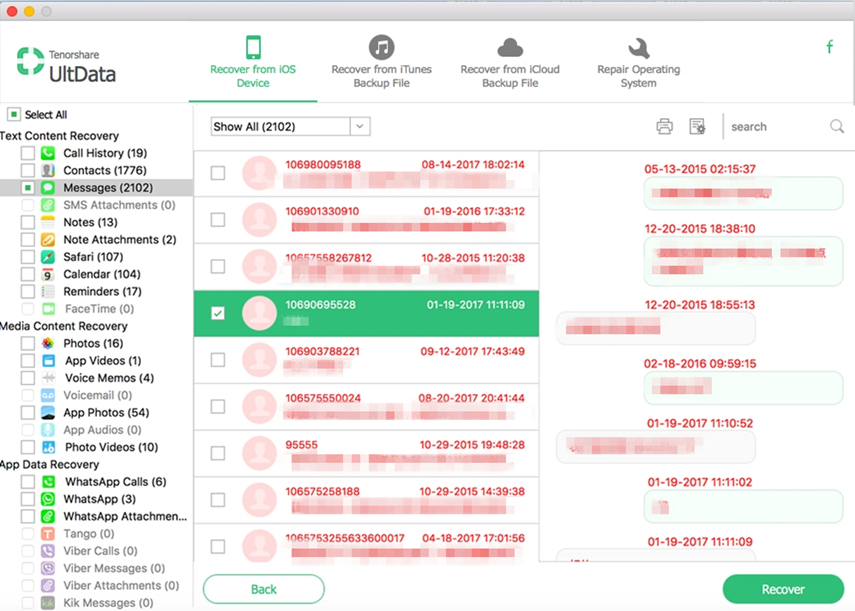Click the Reminders icon
Image resolution: width=855 pixels, height=611 pixels.
point(48,292)
